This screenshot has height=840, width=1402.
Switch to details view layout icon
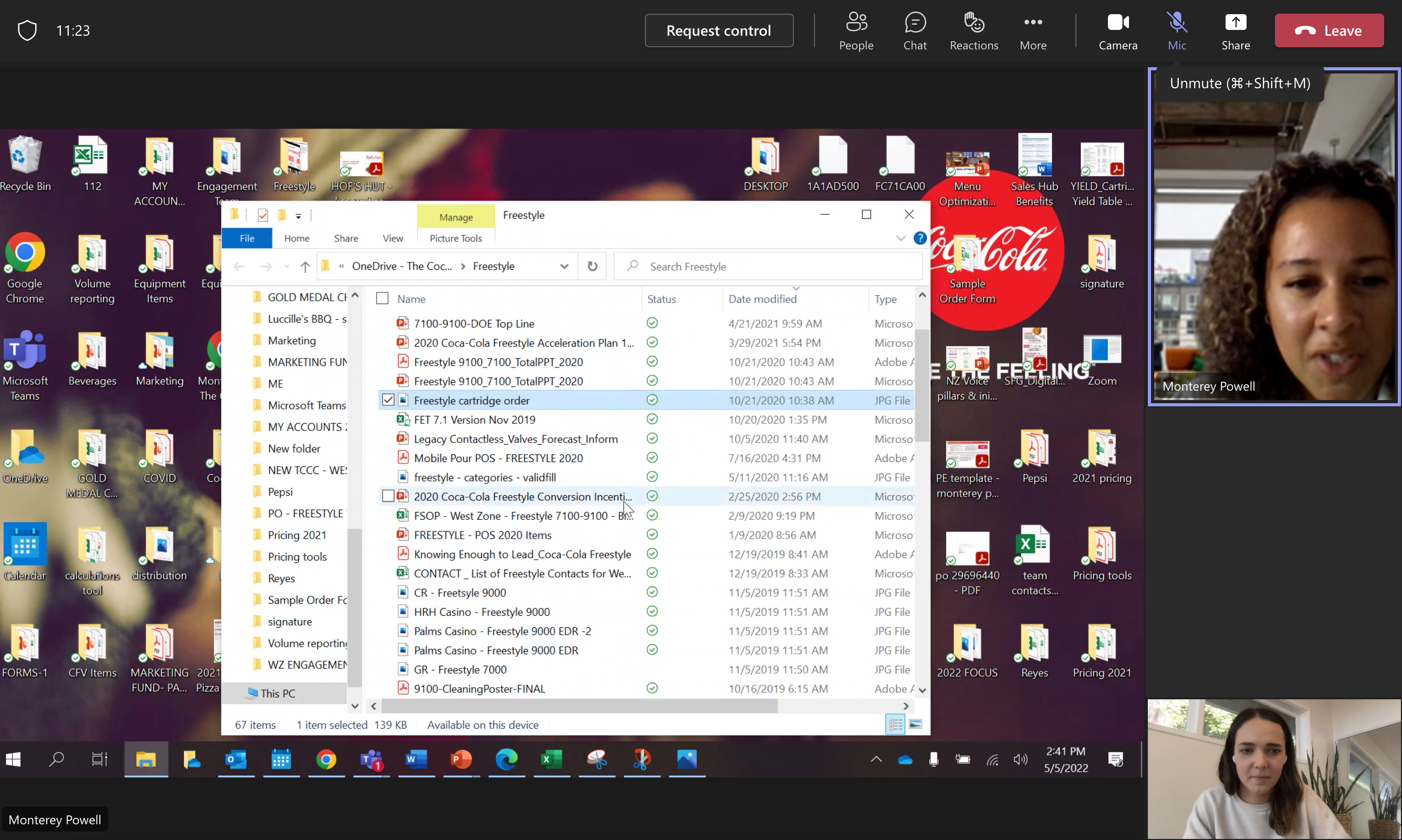coord(895,724)
